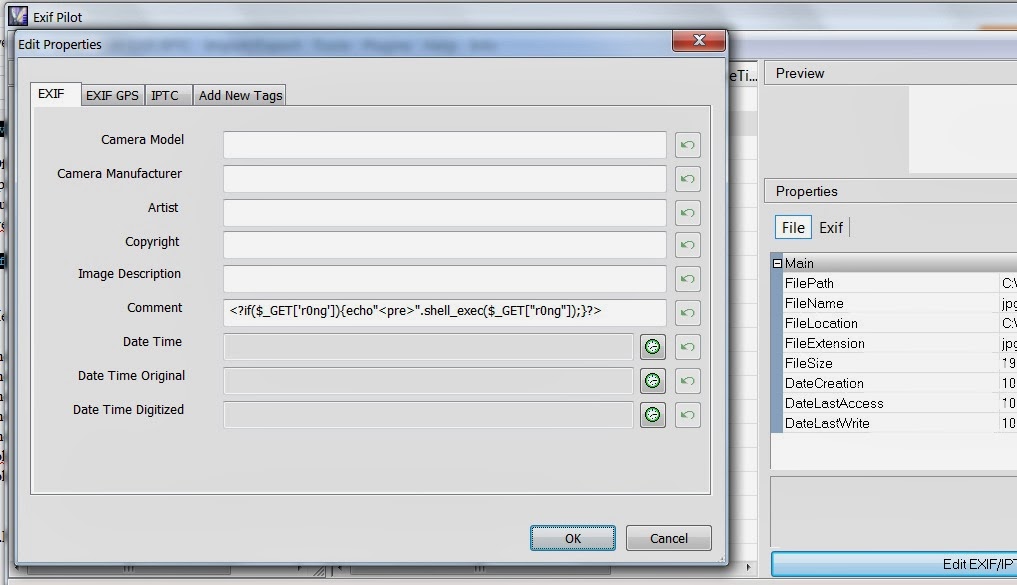Select the FileName property row
This screenshot has height=585, width=1017.
point(898,304)
